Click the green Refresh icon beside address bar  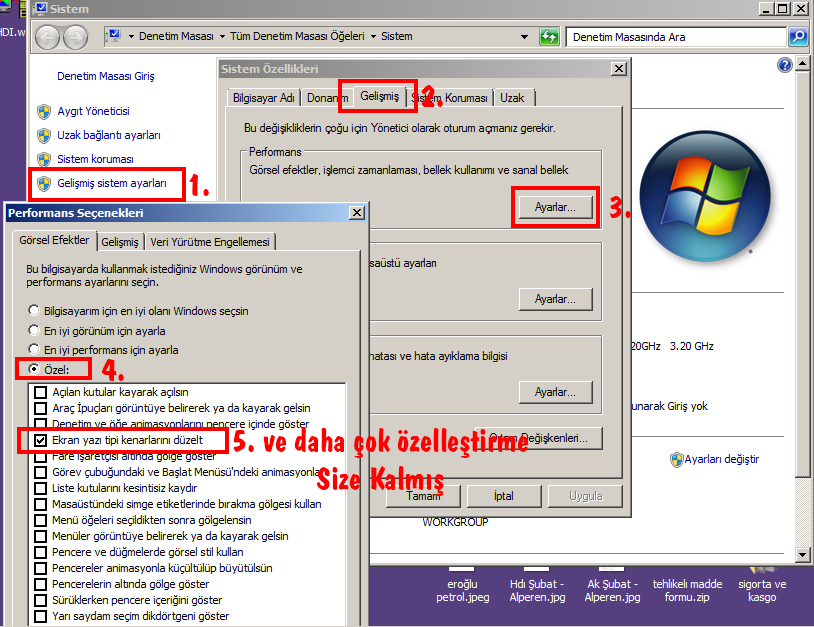[549, 37]
